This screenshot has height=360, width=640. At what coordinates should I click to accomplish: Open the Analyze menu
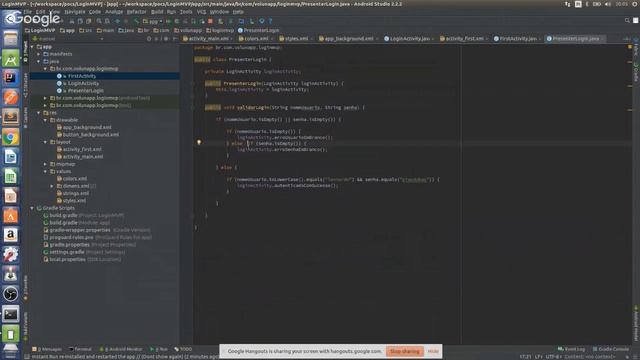(114, 12)
